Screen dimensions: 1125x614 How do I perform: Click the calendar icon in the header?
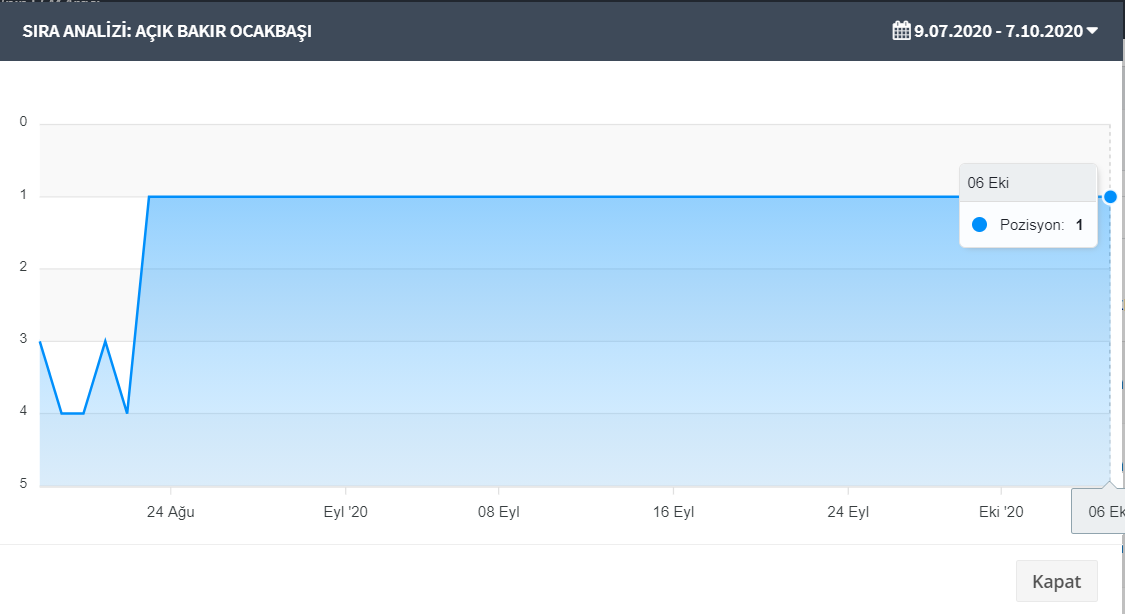pos(901,31)
